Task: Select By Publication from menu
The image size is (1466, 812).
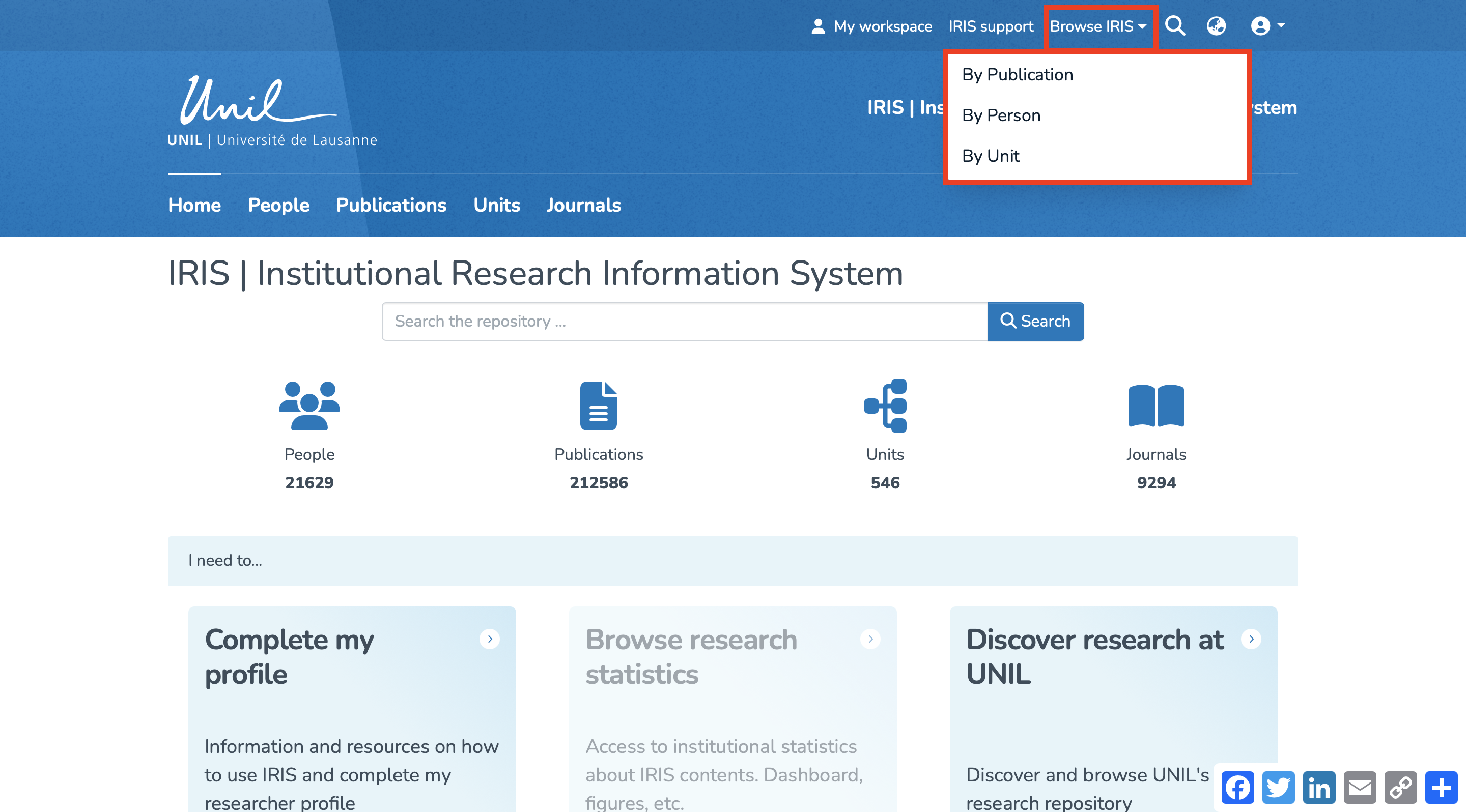Action: click(1018, 74)
